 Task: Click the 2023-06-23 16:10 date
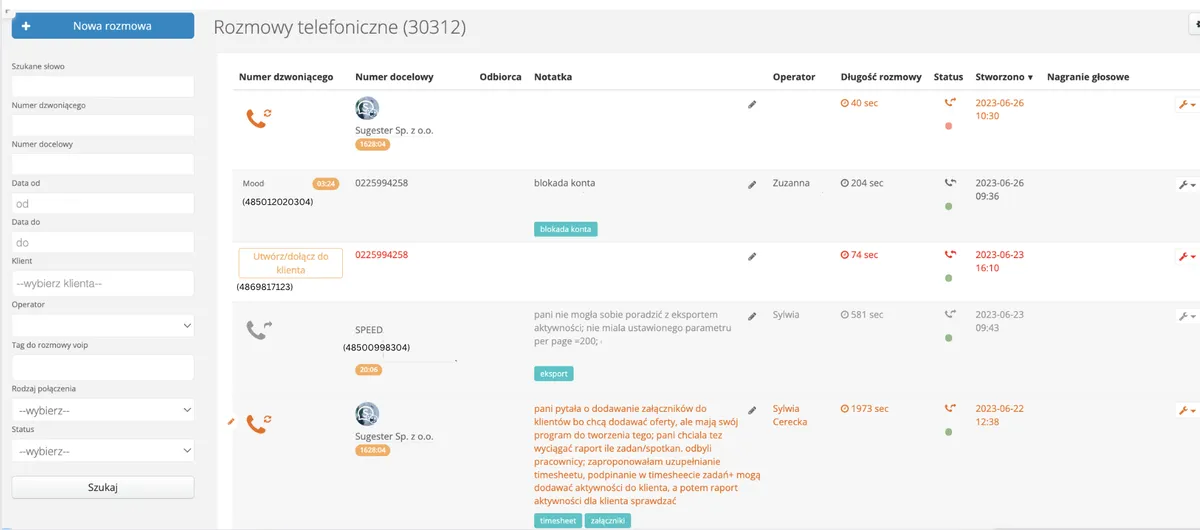pyautogui.click(x=1000, y=261)
